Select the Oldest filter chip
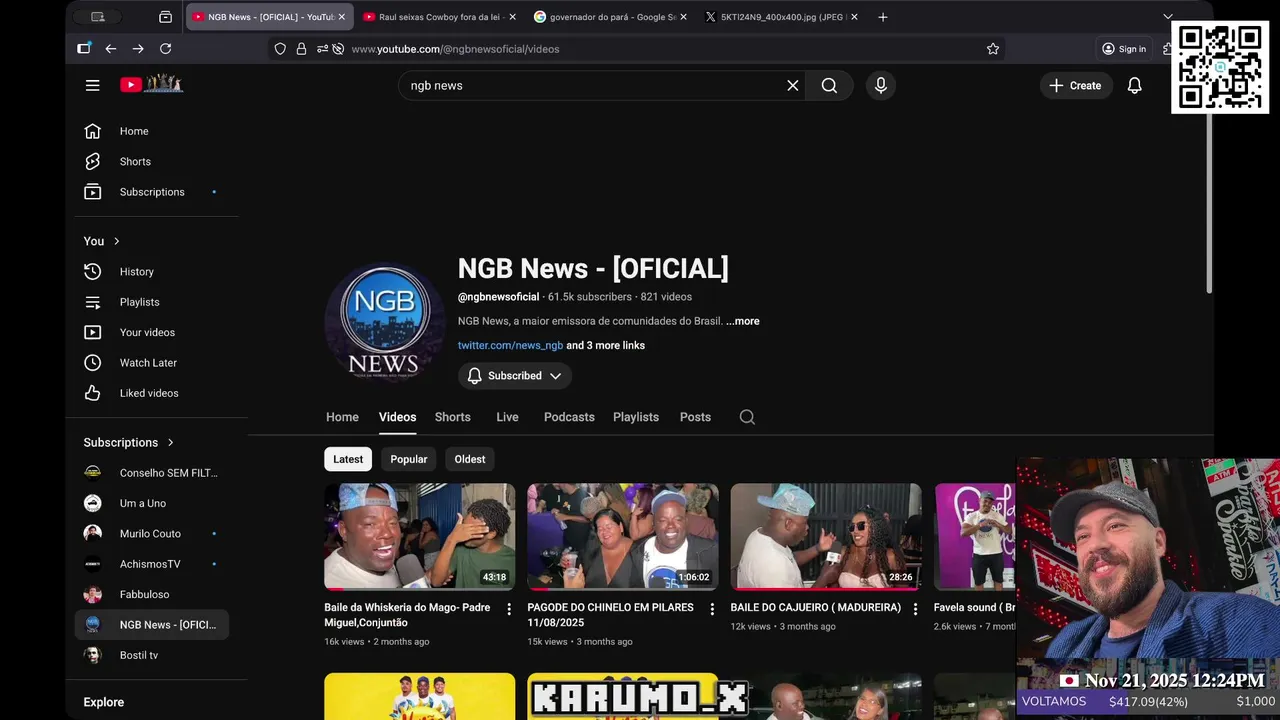The height and width of the screenshot is (720, 1280). (x=470, y=459)
